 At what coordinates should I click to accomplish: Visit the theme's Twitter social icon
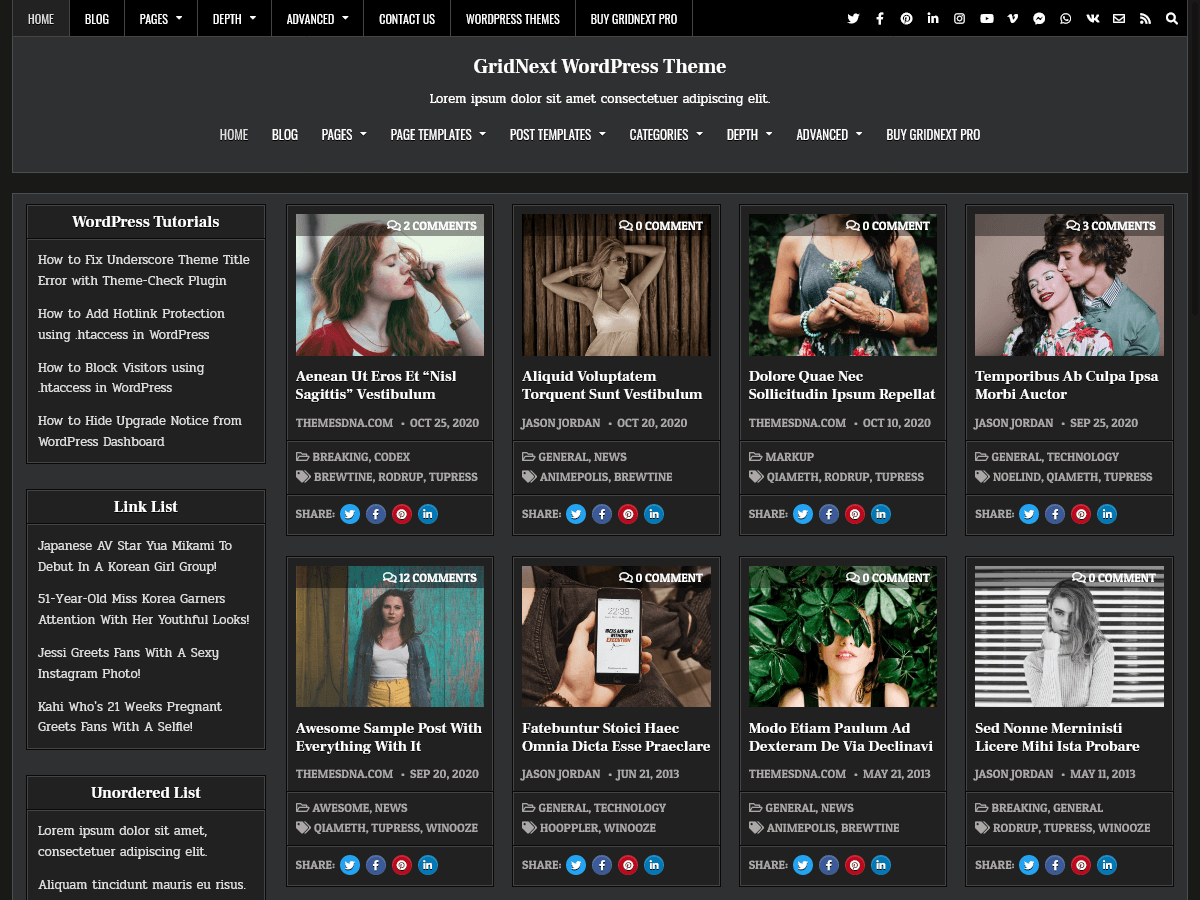(x=853, y=18)
